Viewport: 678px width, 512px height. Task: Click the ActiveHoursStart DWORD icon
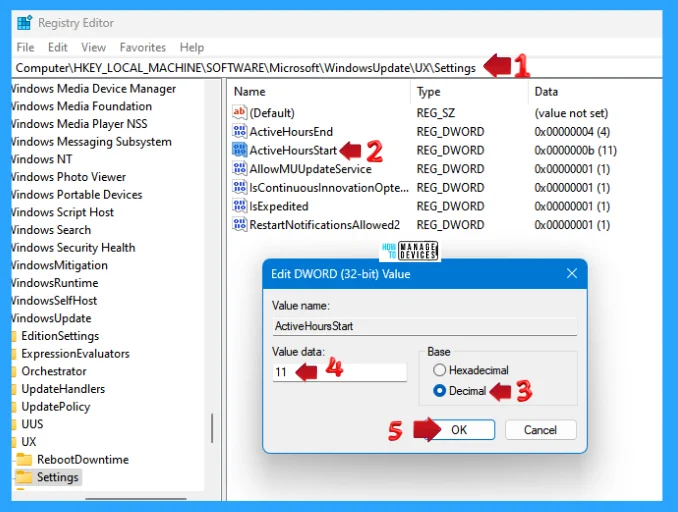(239, 150)
